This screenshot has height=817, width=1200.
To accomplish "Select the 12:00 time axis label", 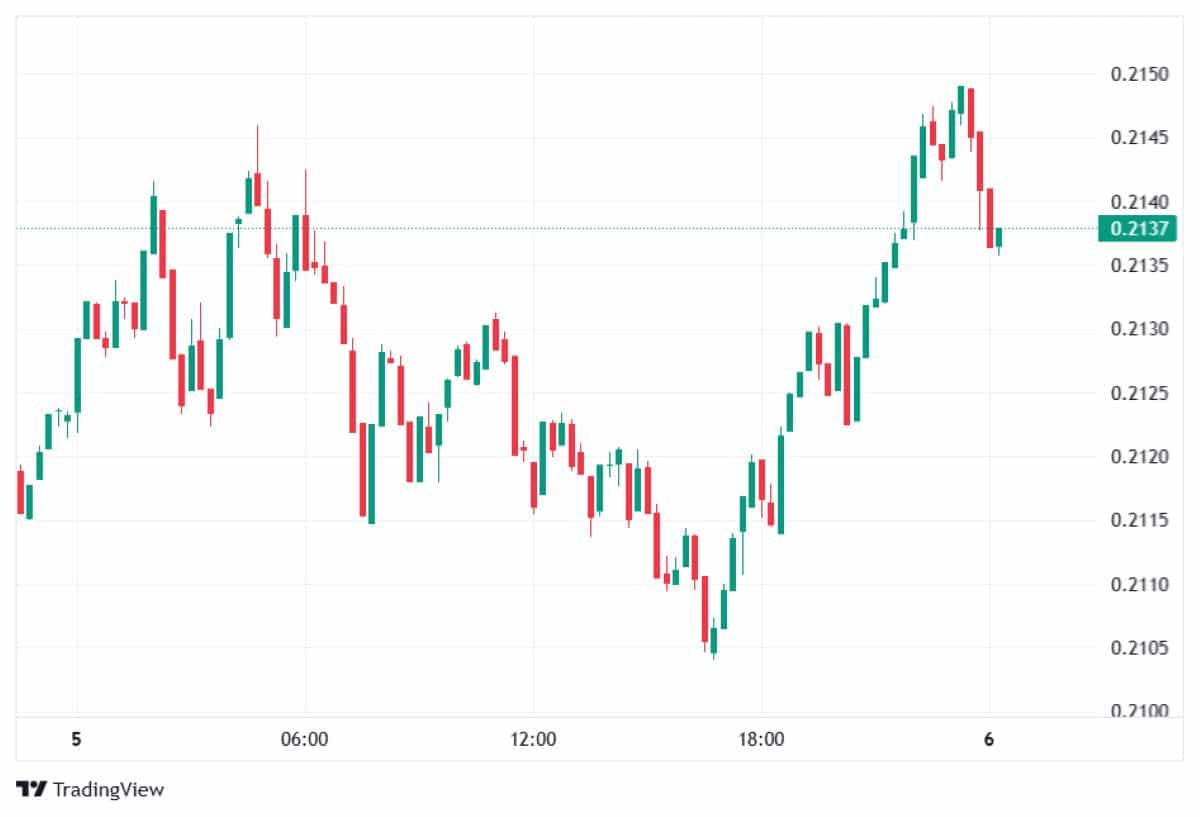I will (533, 740).
